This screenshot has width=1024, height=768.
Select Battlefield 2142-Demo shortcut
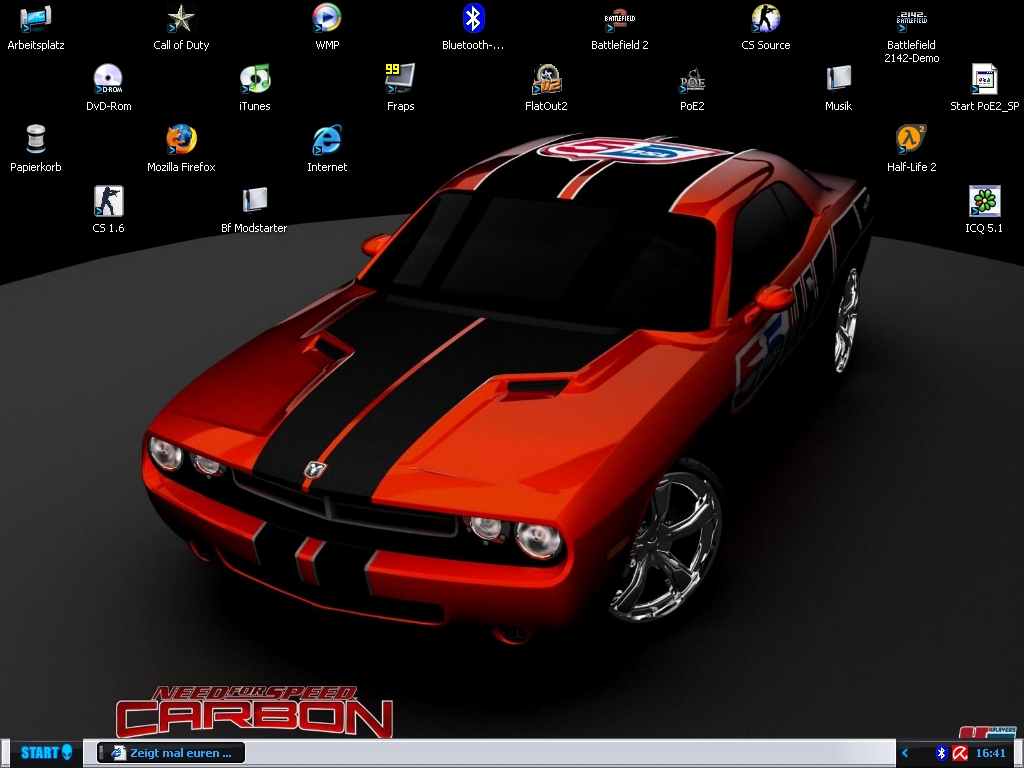911,19
